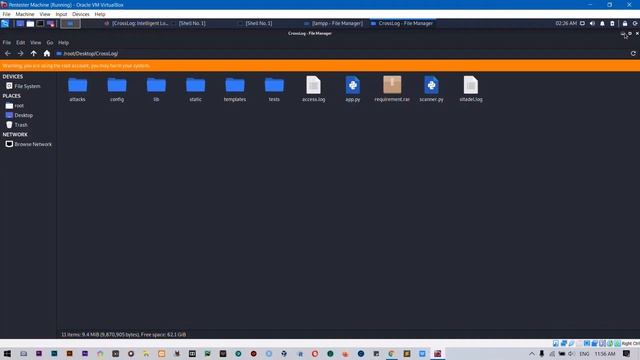Click ENG language indicator
This screenshot has width=640, height=360.
pyautogui.click(x=584, y=354)
